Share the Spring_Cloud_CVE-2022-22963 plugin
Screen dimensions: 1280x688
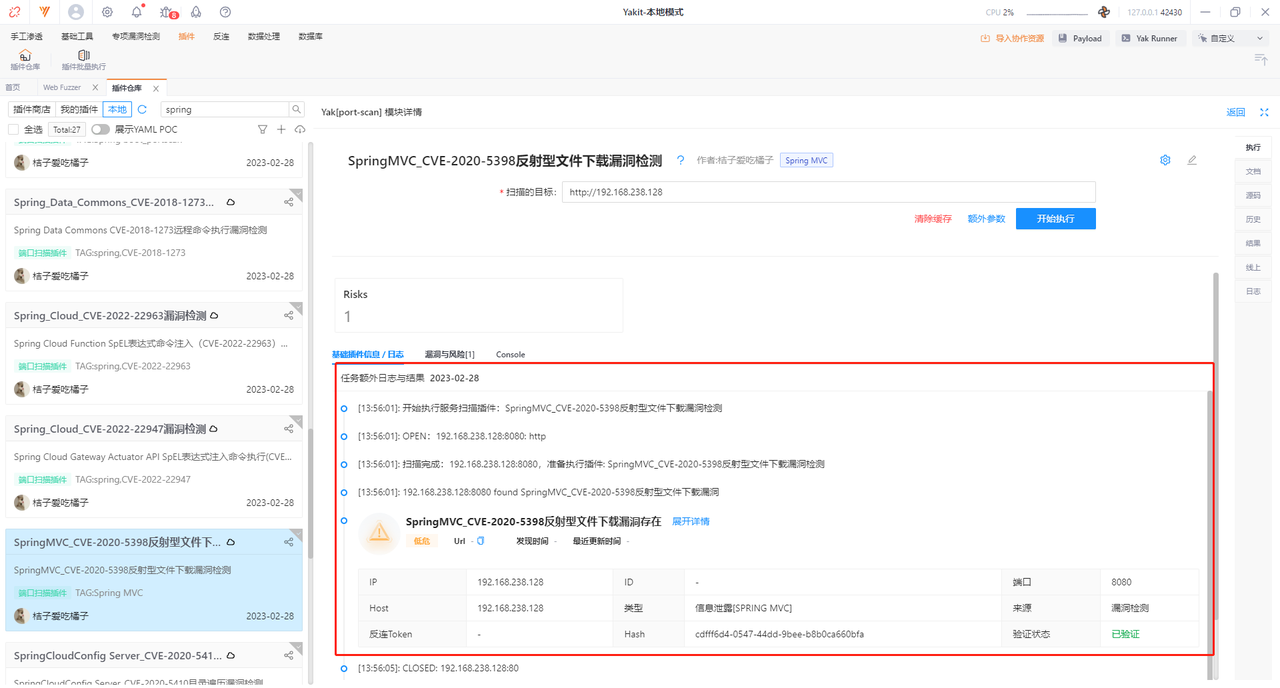[x=289, y=315]
